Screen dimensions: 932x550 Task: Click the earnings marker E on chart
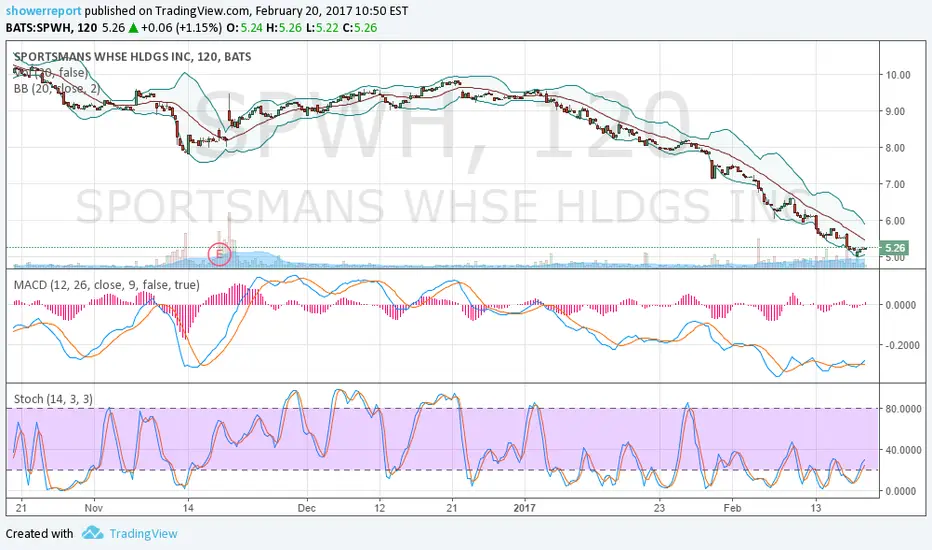coord(219,254)
